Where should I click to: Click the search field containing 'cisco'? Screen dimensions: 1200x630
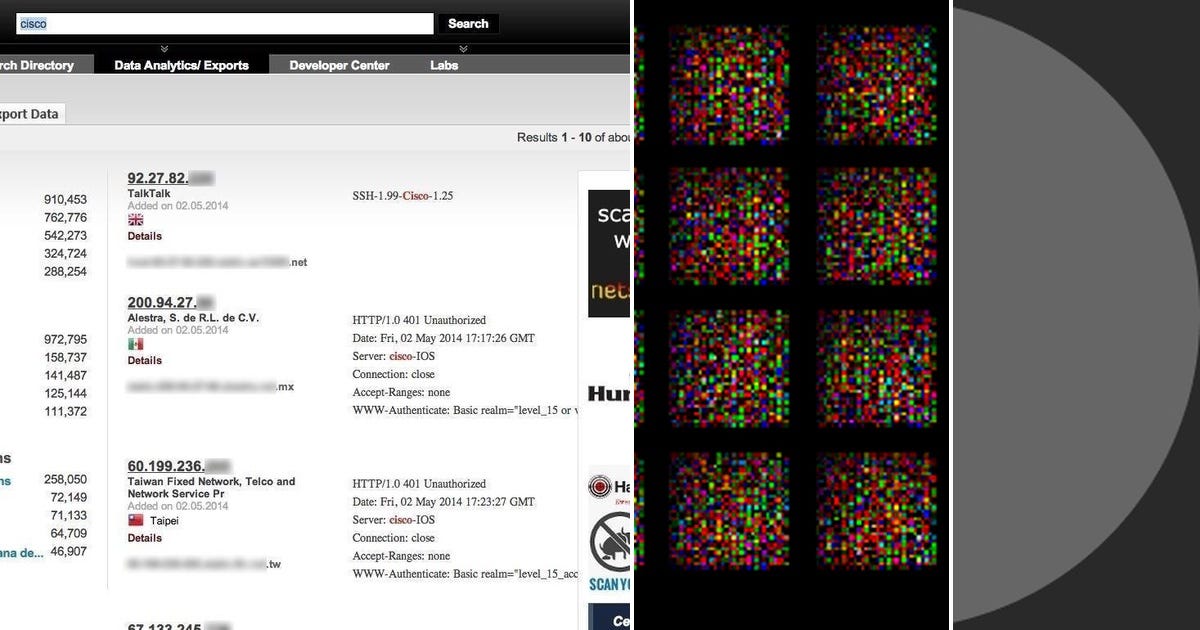[222, 22]
